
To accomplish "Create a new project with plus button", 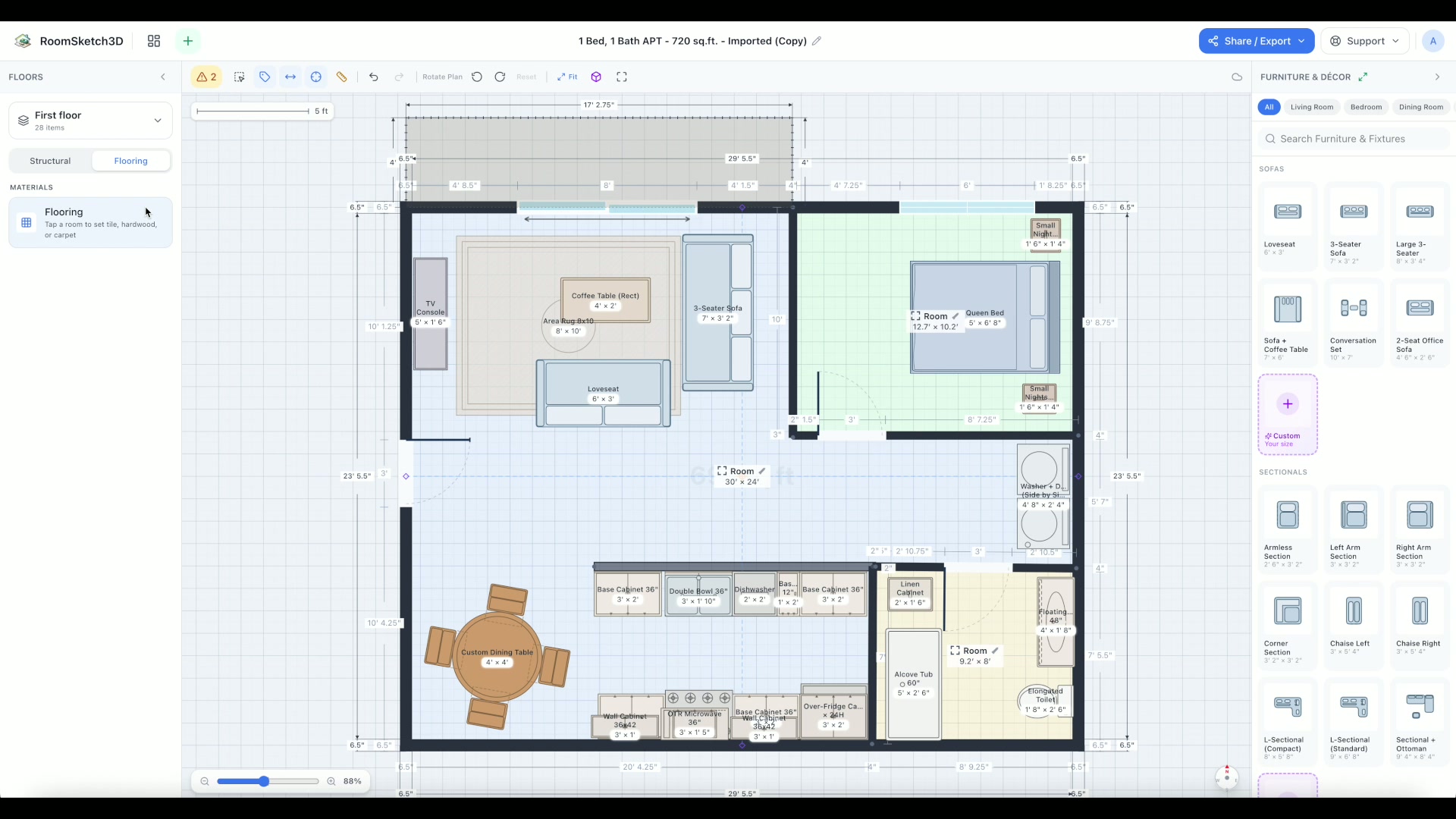I will click(x=188, y=41).
